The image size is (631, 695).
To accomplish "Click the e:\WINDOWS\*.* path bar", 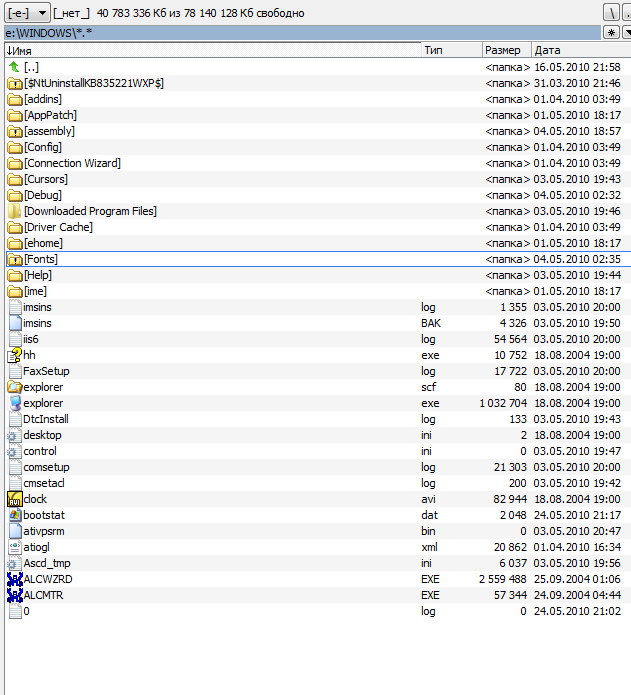I will 302,33.
